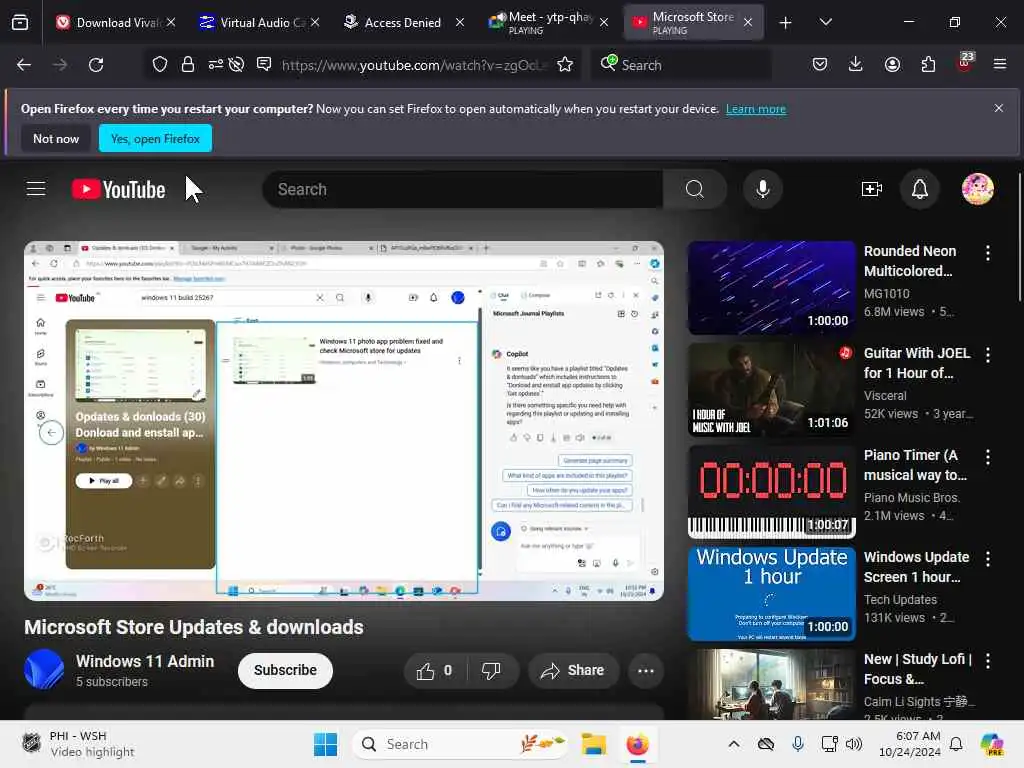The width and height of the screenshot is (1024, 768).
Task: Open the YouTube guide hamburger menu
Action: [36, 189]
